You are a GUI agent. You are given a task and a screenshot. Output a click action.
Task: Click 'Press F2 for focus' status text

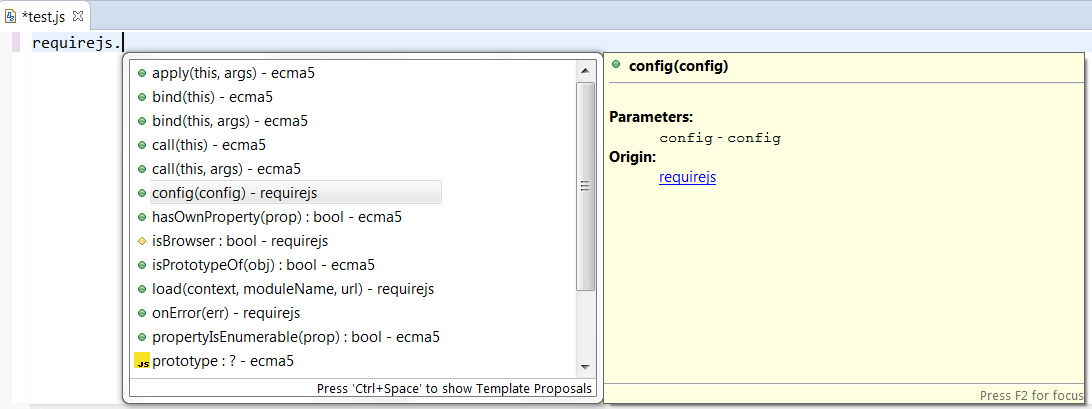[x=1032, y=396]
